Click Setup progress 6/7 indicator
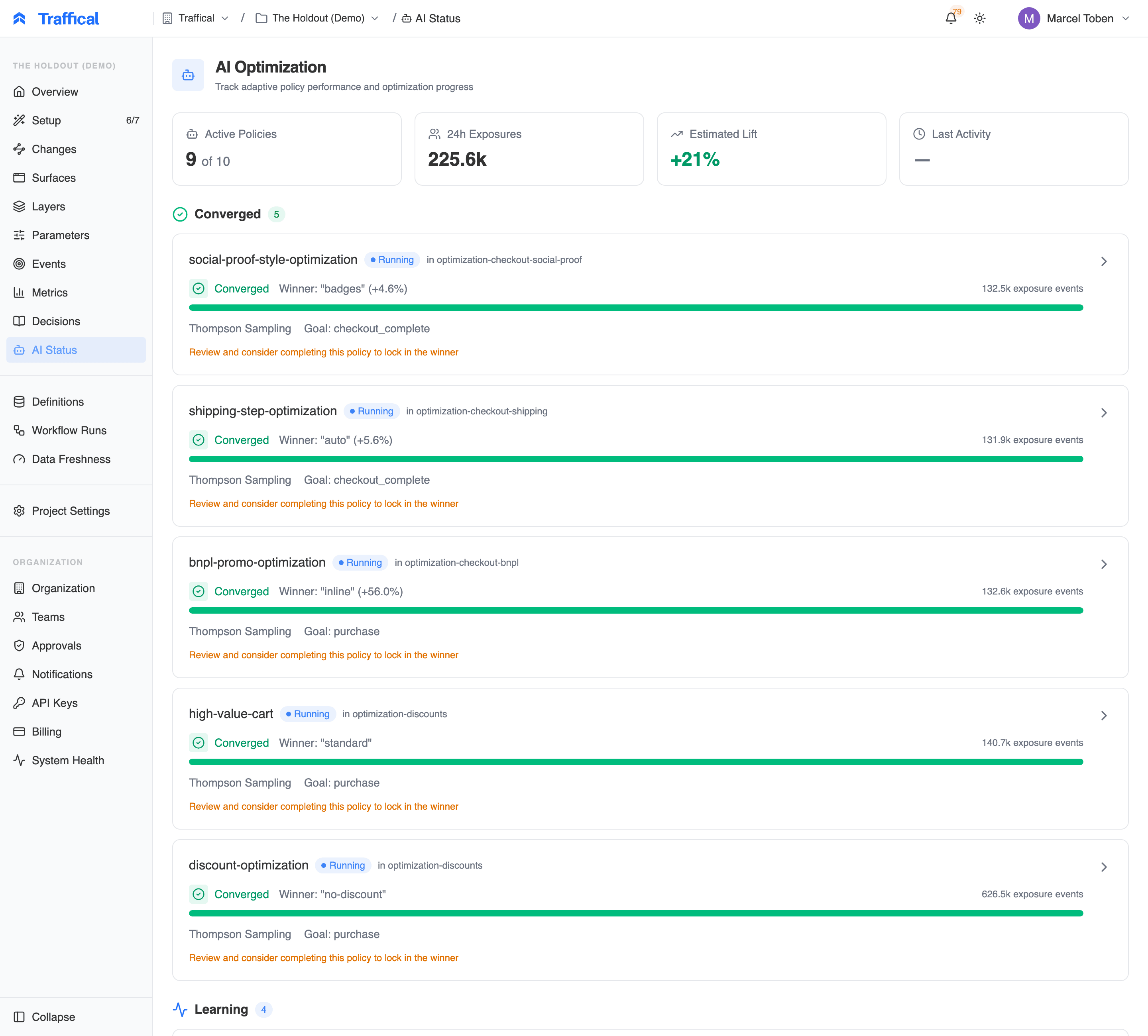 click(x=132, y=120)
